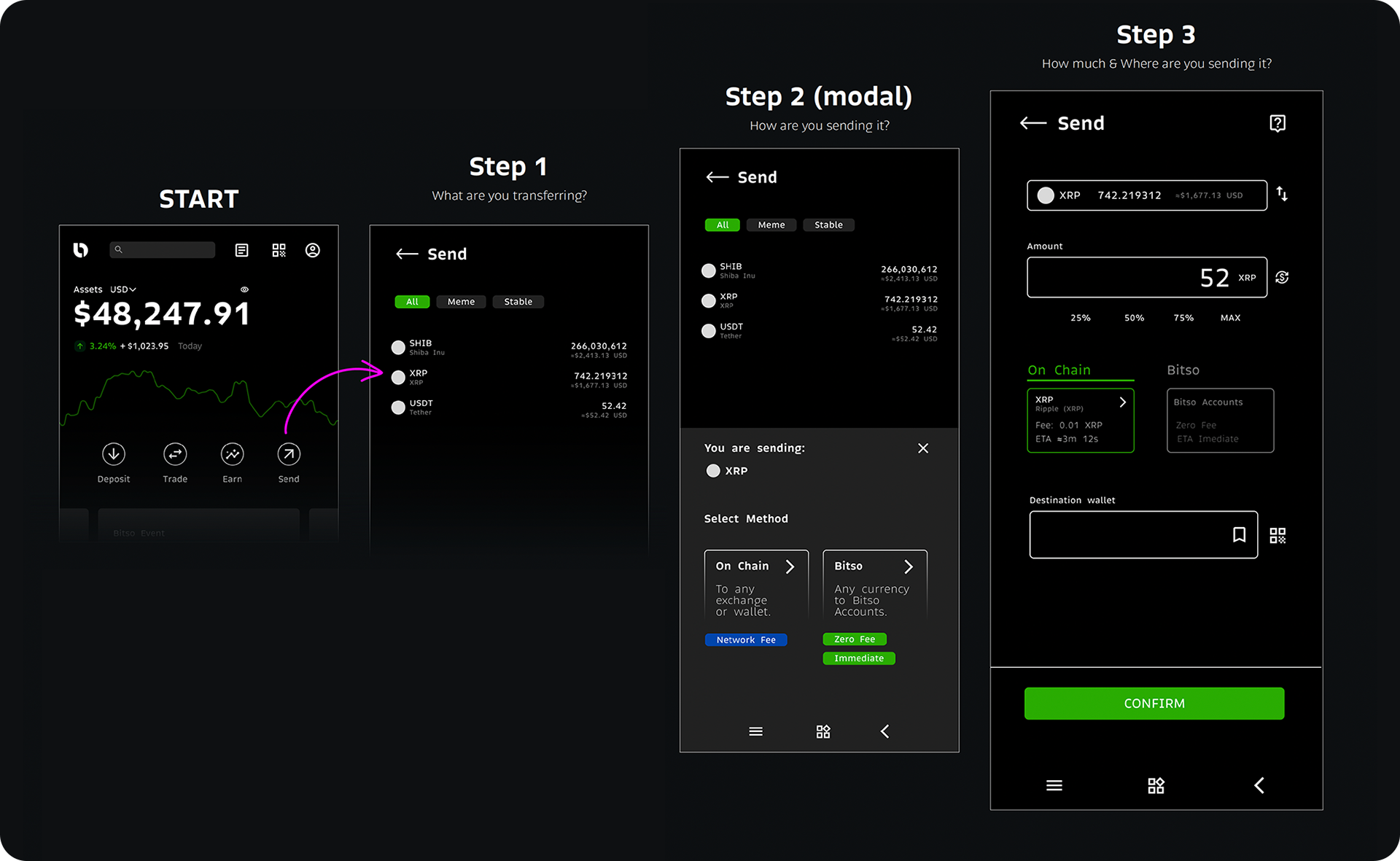Screen dimensions: 1400x861
Task: Click the Amount input field showing 52 XRP
Action: pyautogui.click(x=1147, y=277)
